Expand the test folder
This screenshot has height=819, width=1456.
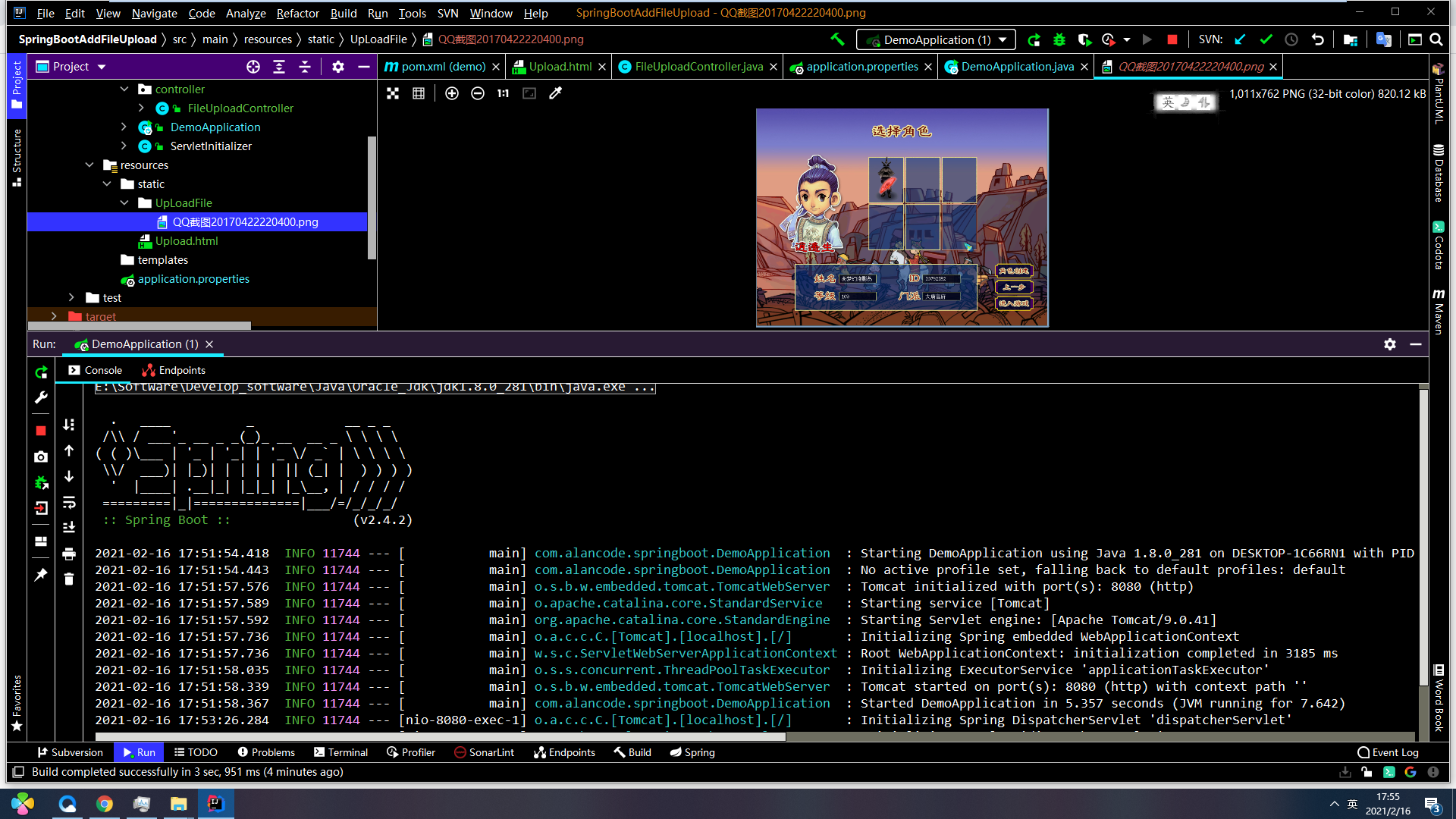coord(71,298)
